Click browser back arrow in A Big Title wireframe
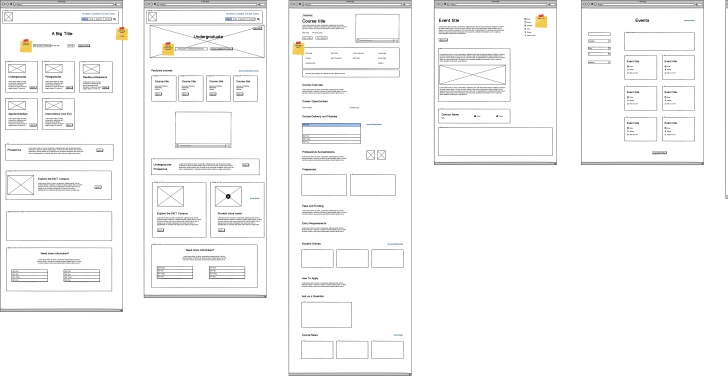728x376 pixels. pyautogui.click(x=3, y=4)
